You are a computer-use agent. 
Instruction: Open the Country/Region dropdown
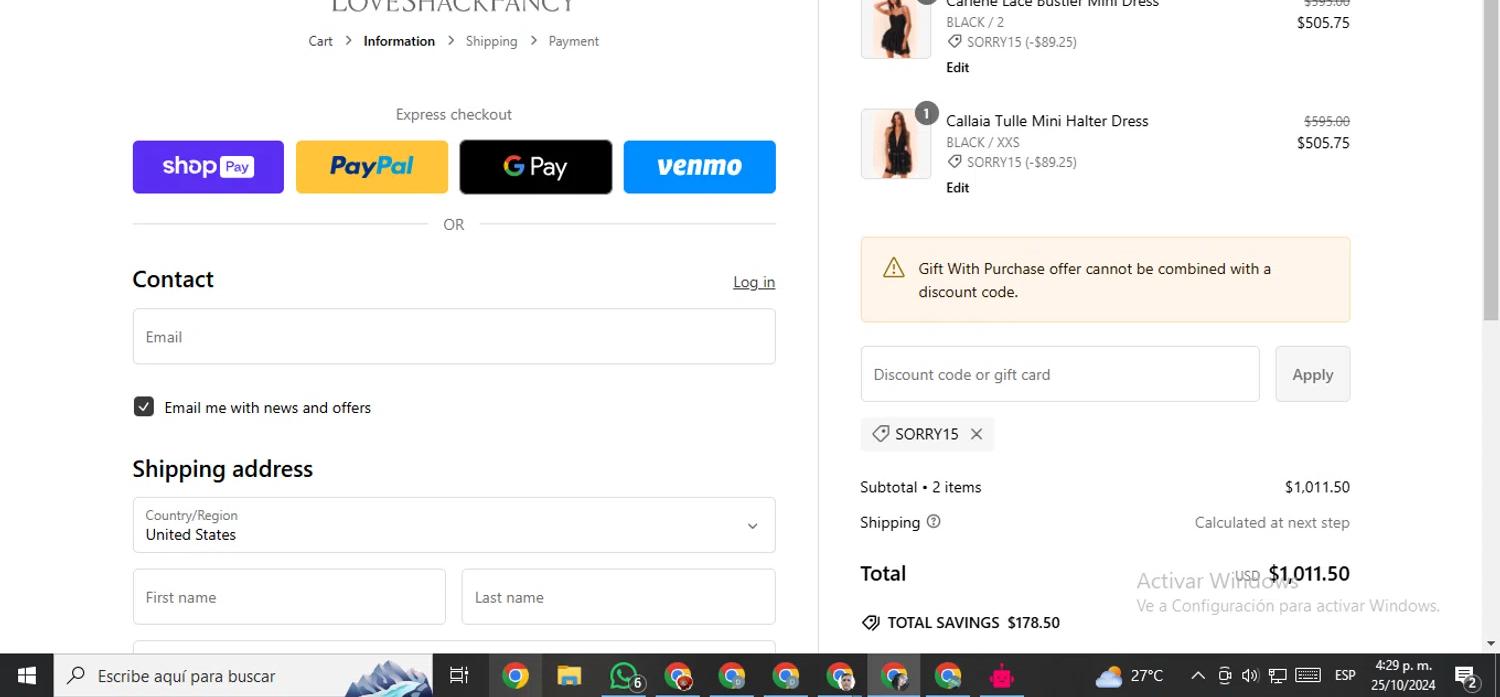(454, 525)
